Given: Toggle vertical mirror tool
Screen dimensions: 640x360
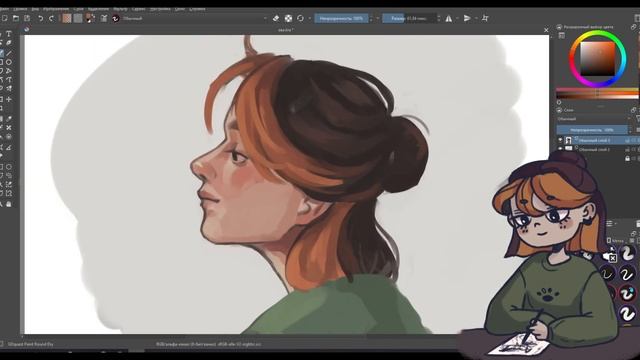Looking at the screenshot, I should 467,18.
